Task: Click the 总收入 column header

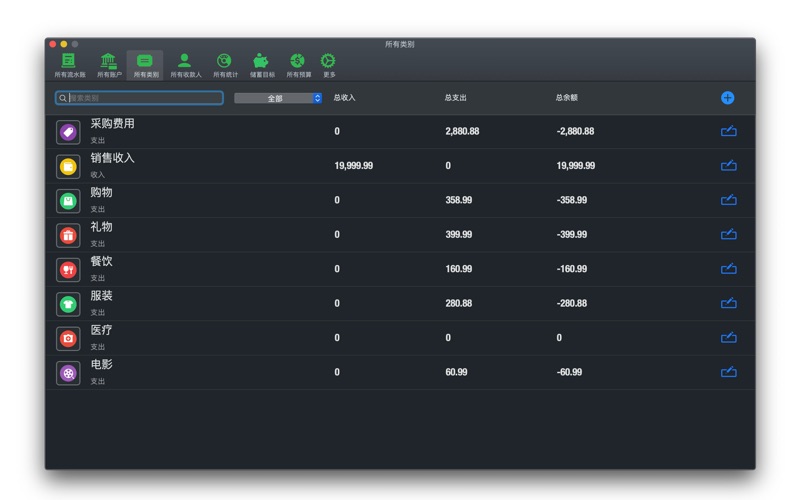Action: [344, 98]
